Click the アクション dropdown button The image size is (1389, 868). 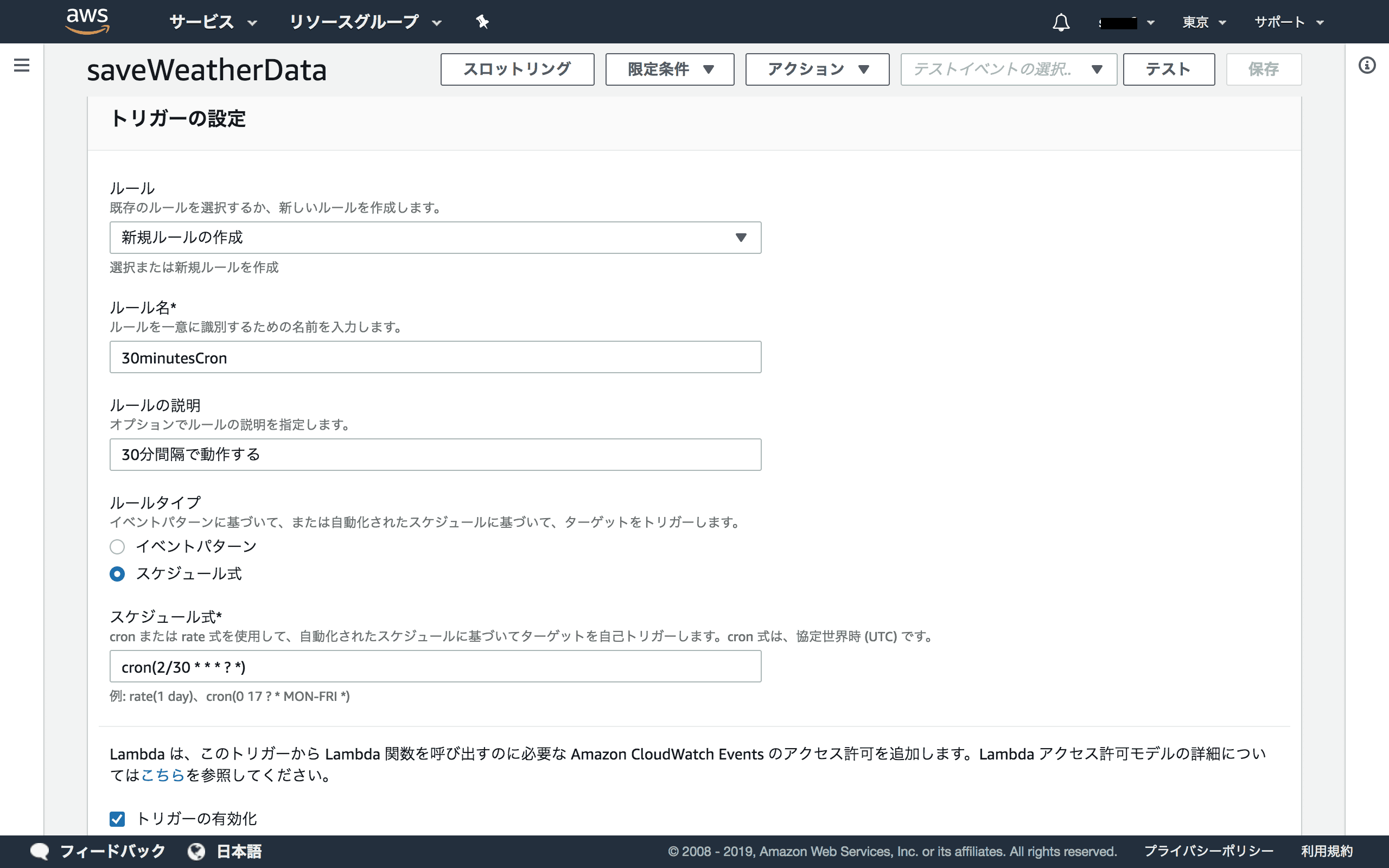(817, 68)
